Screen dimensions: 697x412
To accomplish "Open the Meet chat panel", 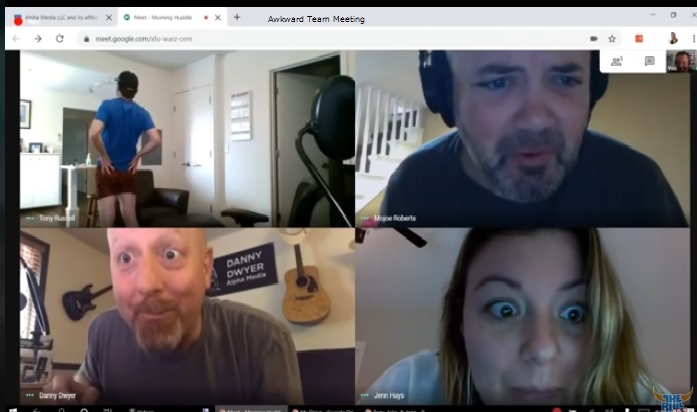I will pyautogui.click(x=649, y=61).
